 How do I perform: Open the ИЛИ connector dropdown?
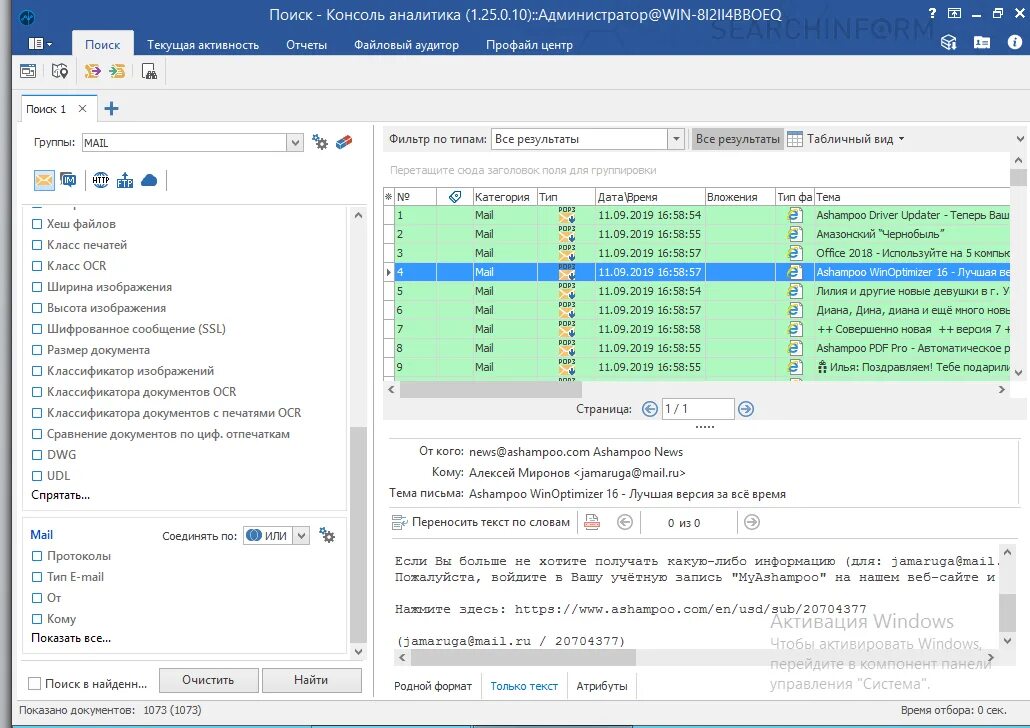point(301,535)
